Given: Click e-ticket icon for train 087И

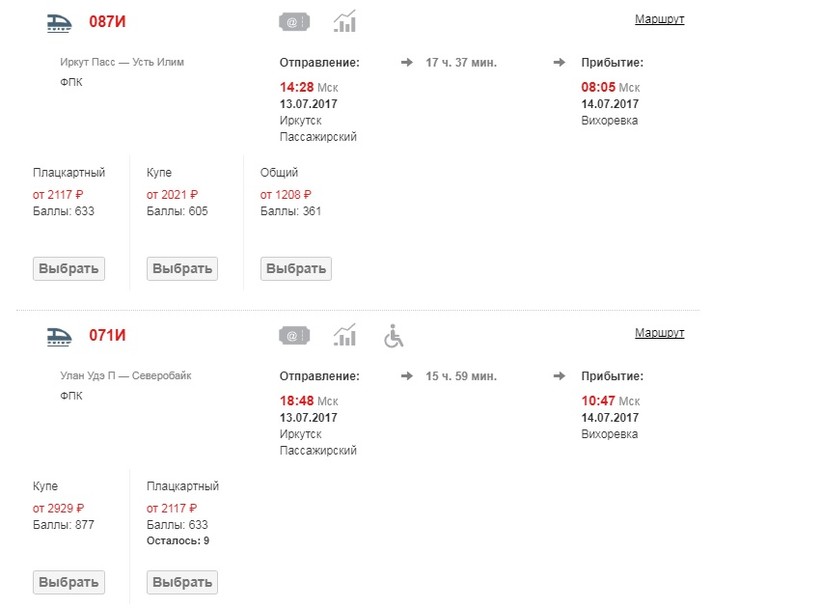Looking at the screenshot, I should 293,21.
